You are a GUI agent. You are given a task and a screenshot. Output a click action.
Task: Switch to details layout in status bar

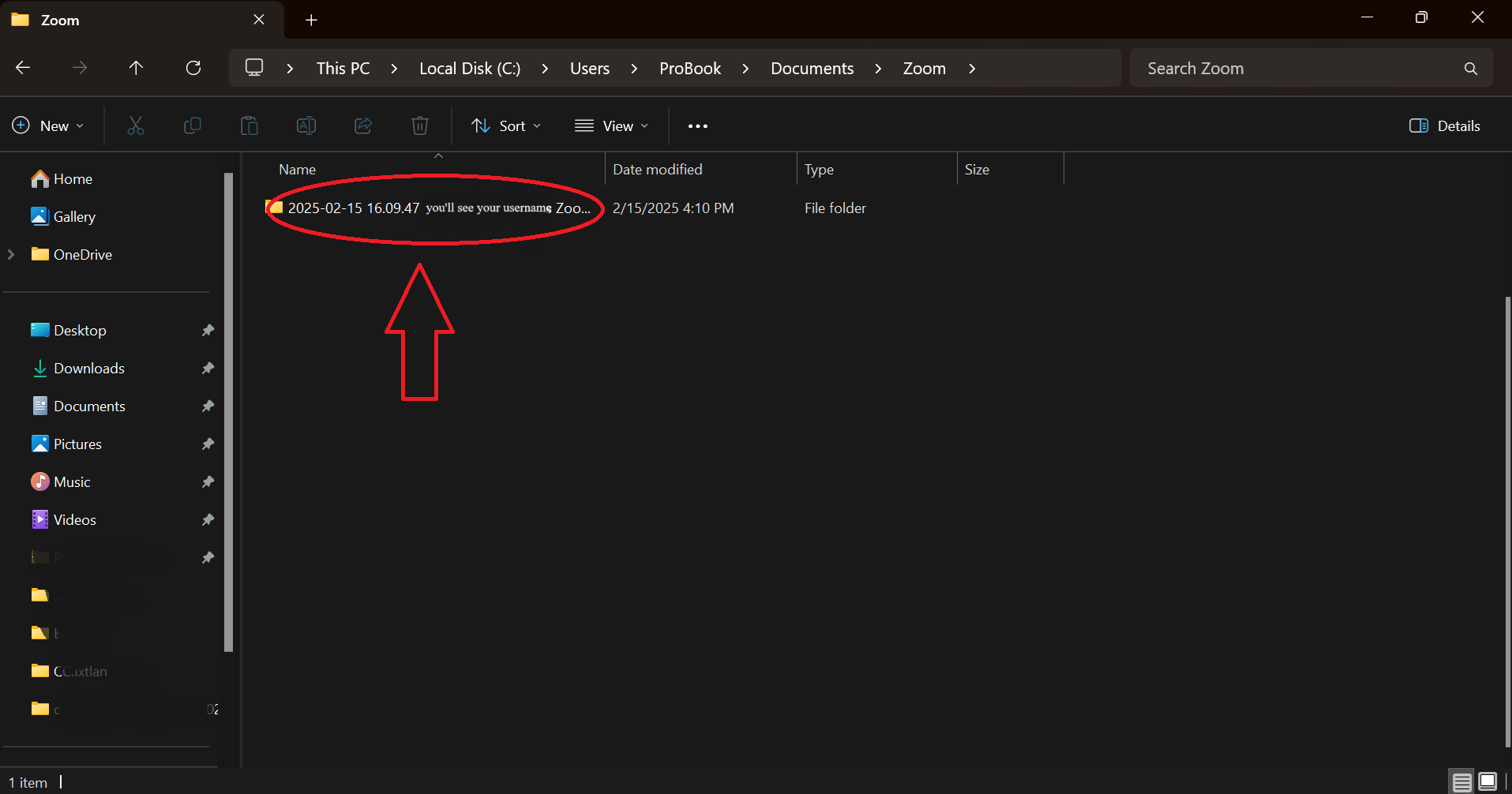pyautogui.click(x=1460, y=781)
